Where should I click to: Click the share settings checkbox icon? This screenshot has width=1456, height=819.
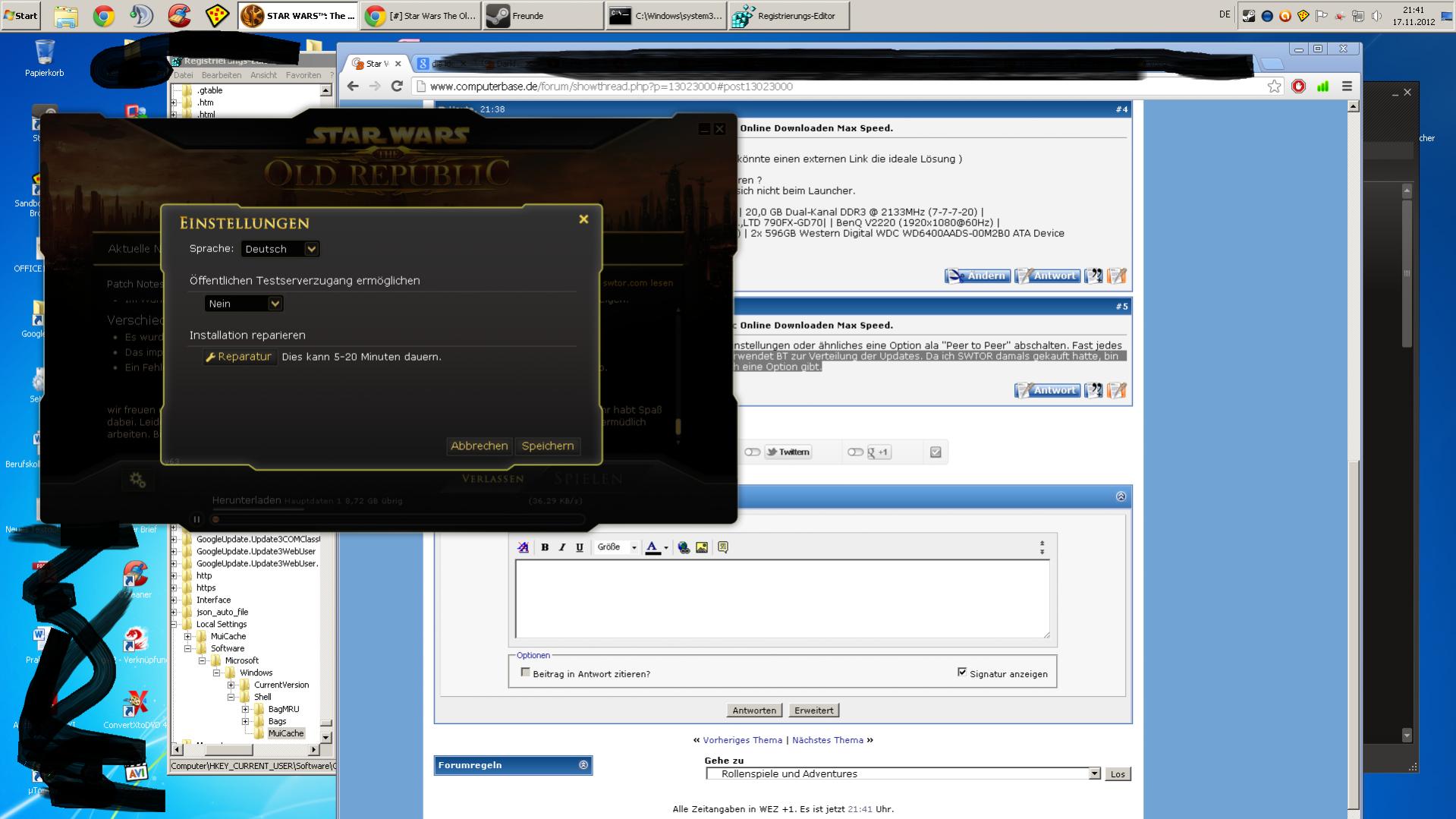coord(936,452)
